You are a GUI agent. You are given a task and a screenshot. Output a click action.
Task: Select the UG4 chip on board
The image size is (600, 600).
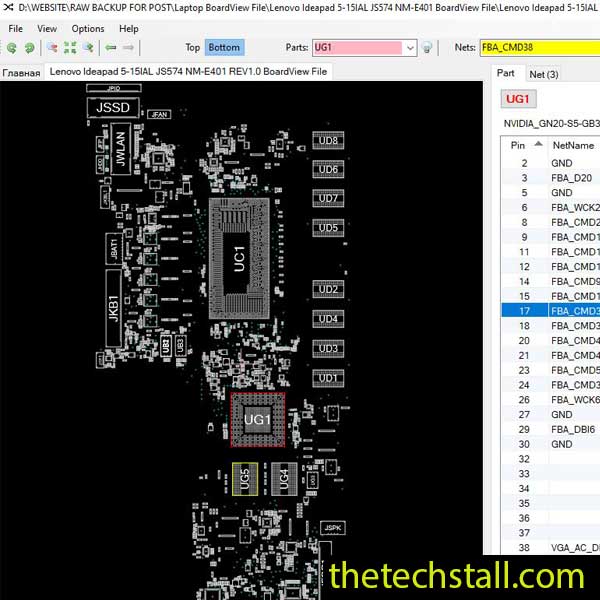(284, 479)
